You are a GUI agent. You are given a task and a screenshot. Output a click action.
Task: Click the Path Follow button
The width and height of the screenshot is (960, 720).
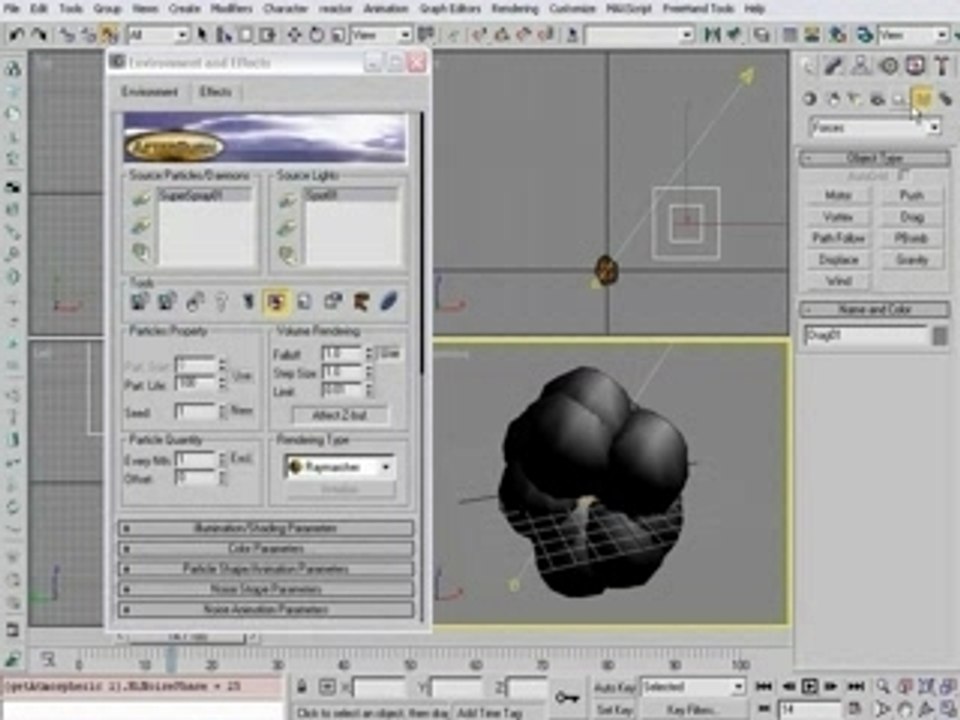[x=838, y=238]
